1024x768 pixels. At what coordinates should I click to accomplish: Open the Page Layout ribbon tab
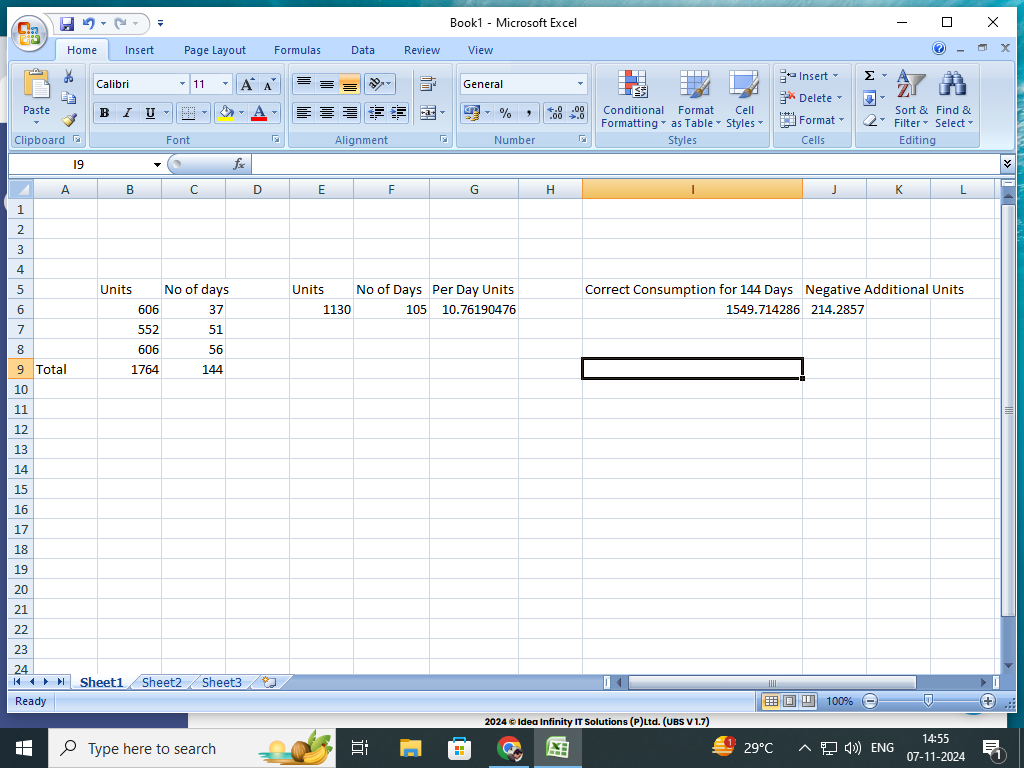point(215,50)
